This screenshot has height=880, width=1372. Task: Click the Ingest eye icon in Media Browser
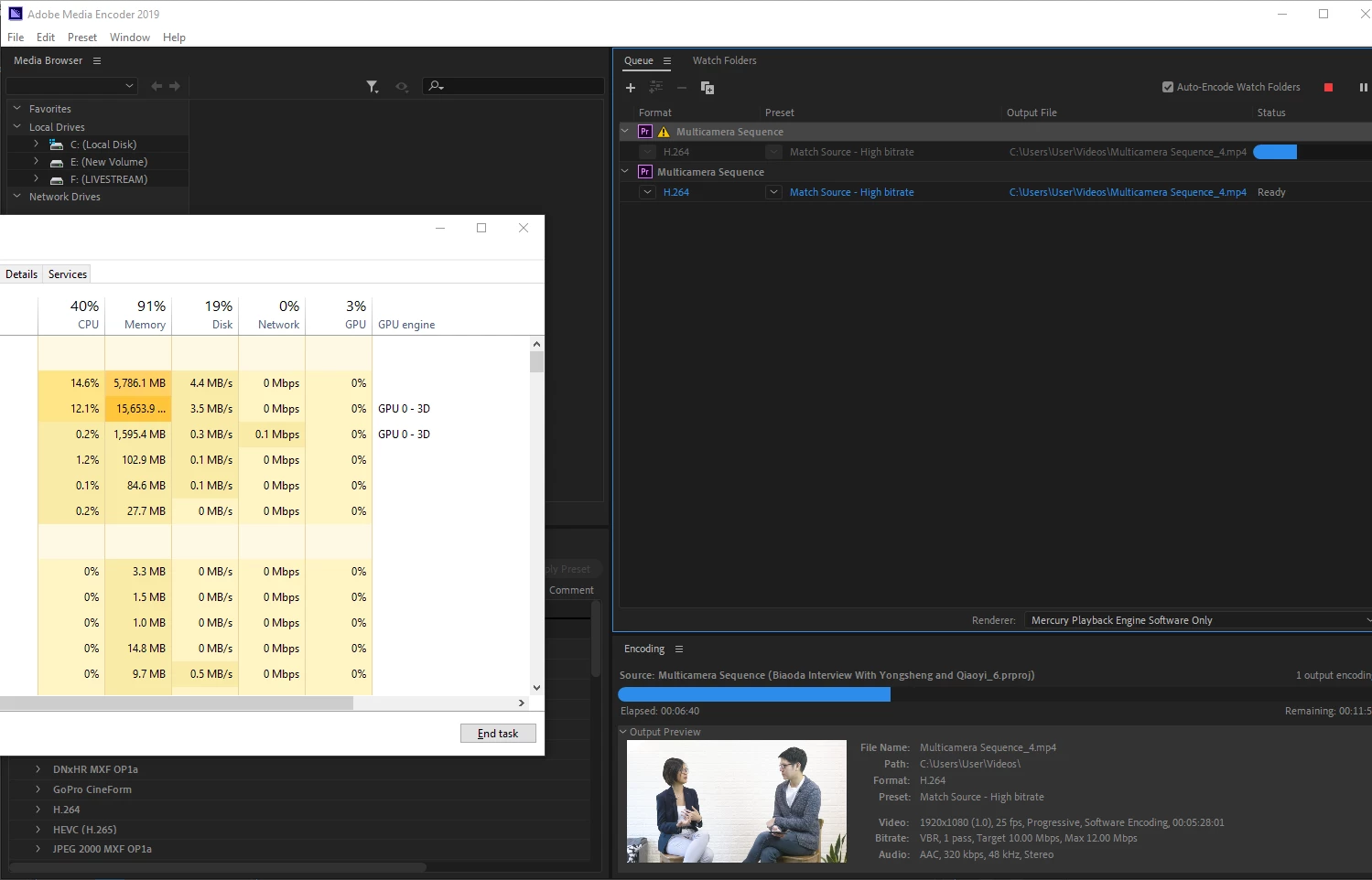[x=401, y=86]
